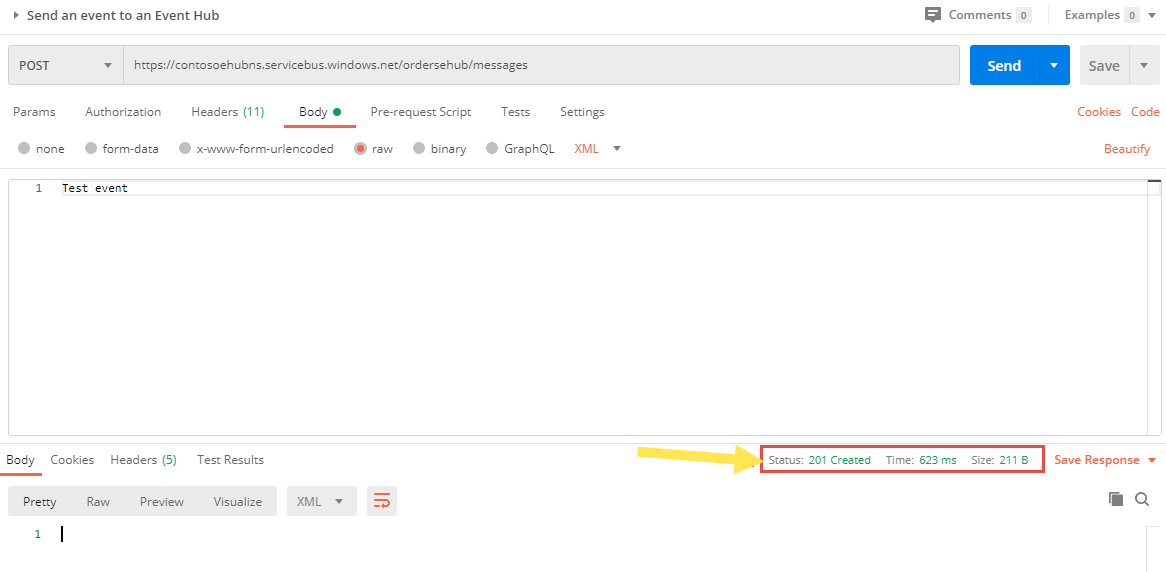Switch response view to Raw
Viewport: 1166px width, 572px height.
tap(98, 501)
